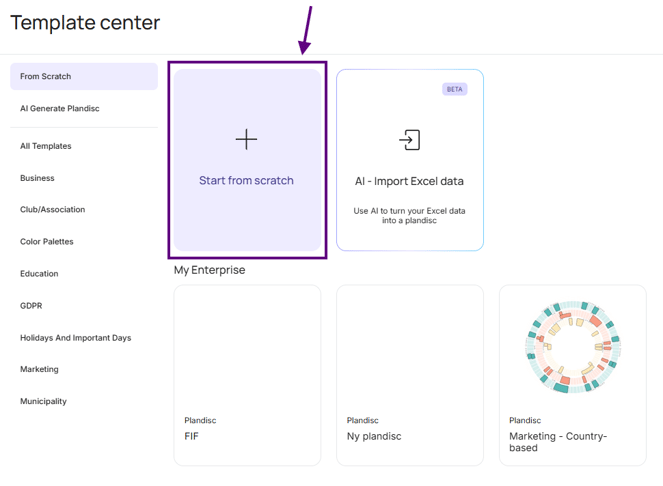Image resolution: width=663 pixels, height=486 pixels.
Task: Click the plus icon to start from scratch
Action: click(246, 139)
